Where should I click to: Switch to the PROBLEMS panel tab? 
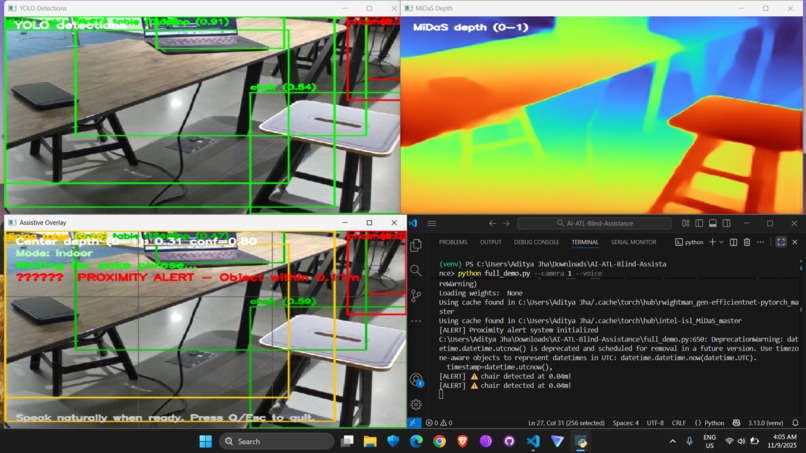[x=453, y=242]
